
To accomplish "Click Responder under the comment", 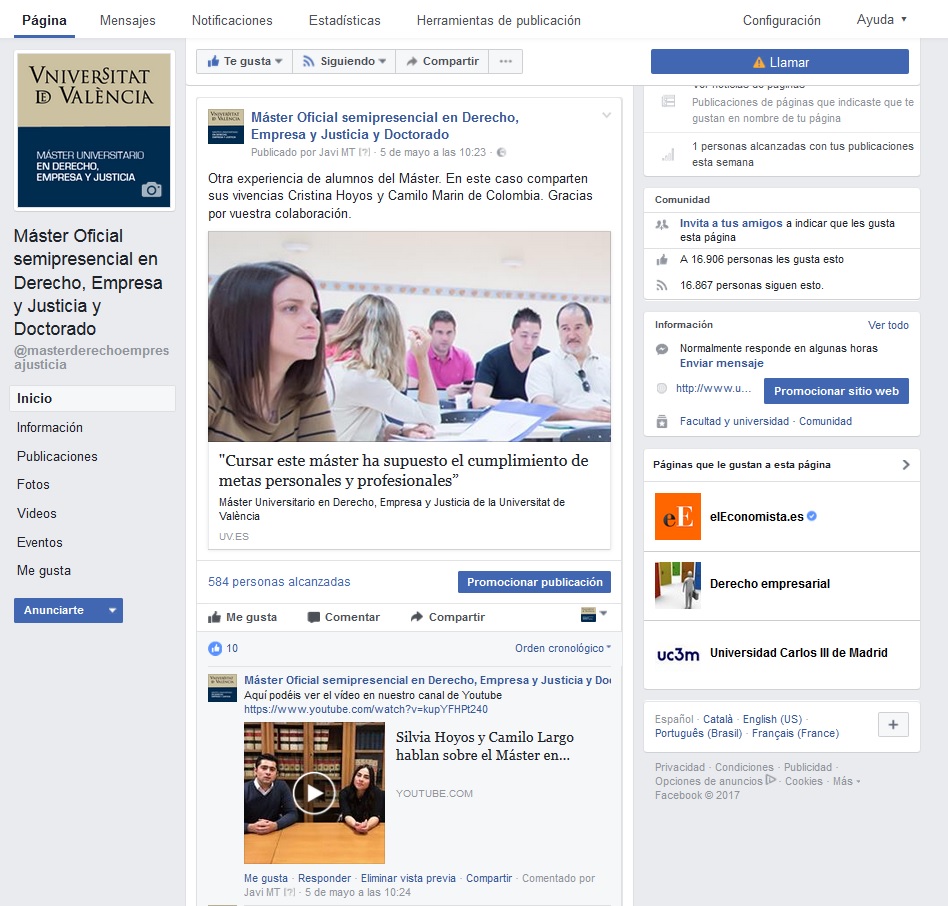I will point(324,878).
